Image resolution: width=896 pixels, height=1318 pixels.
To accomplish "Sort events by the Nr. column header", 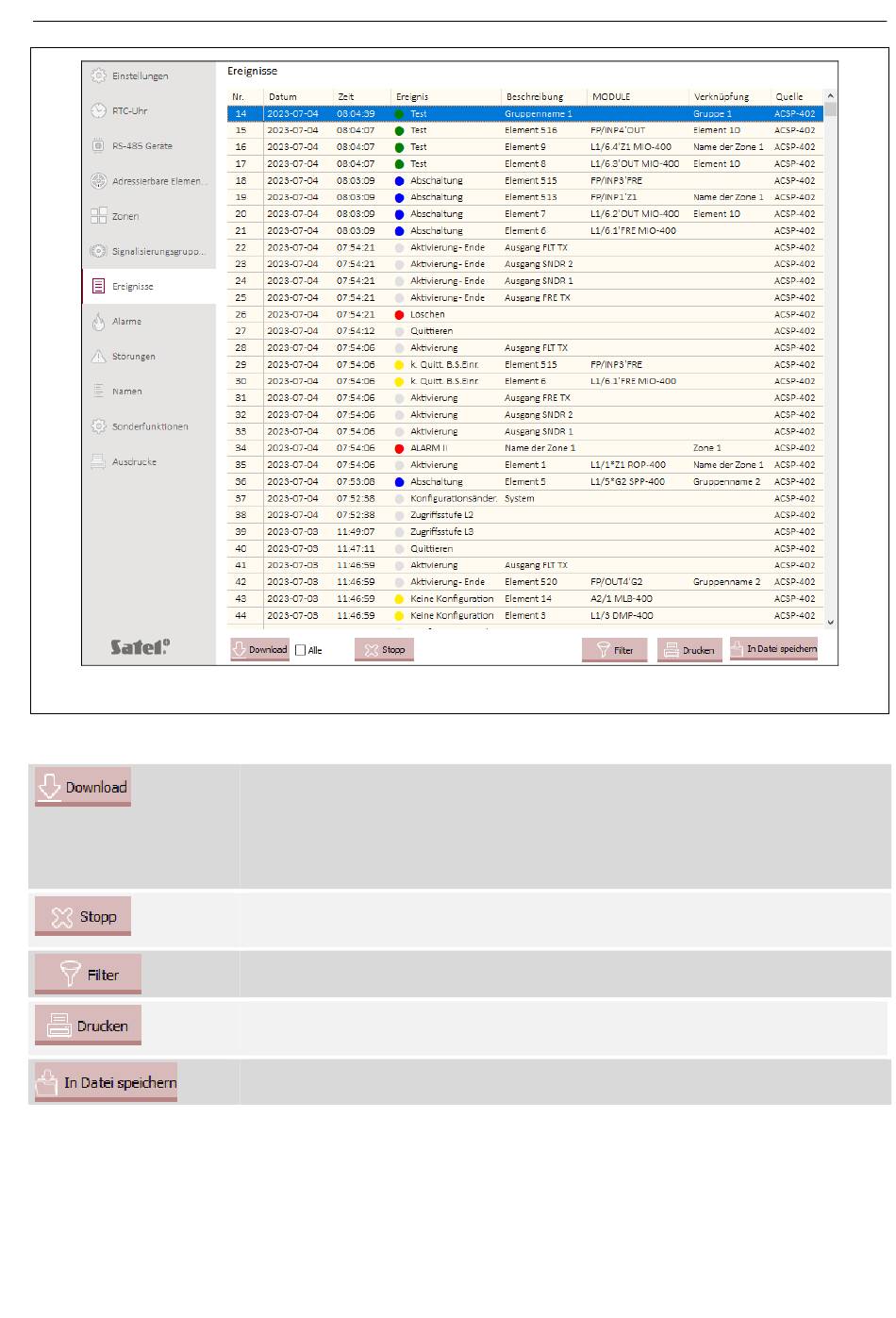I will click(x=245, y=96).
